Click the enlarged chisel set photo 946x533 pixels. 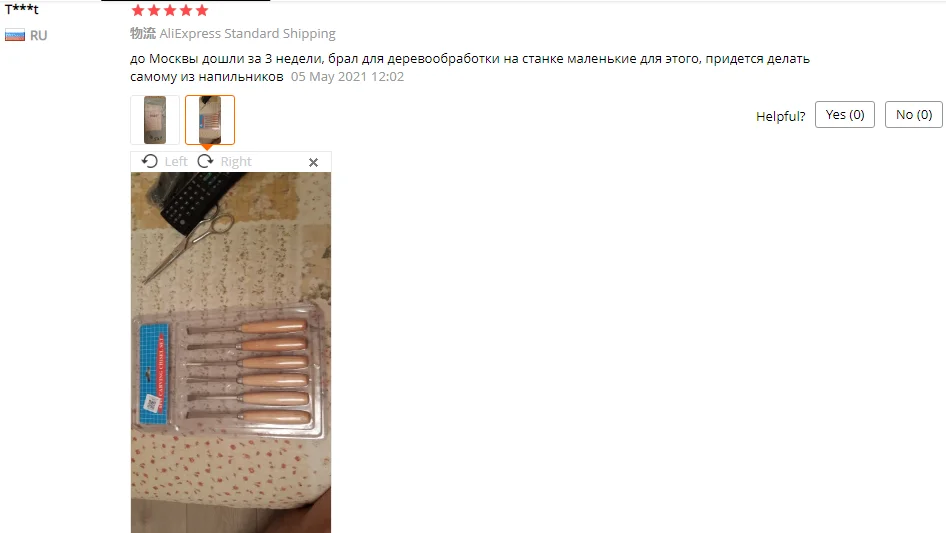[x=231, y=353]
